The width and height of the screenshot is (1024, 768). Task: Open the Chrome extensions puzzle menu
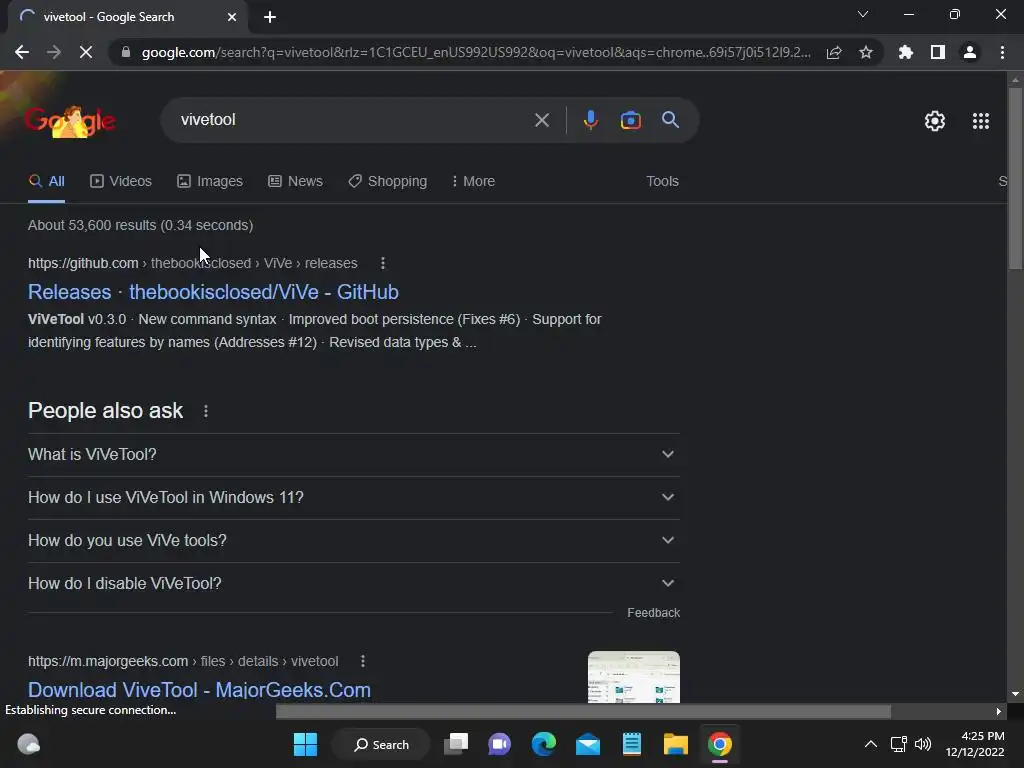coord(906,52)
